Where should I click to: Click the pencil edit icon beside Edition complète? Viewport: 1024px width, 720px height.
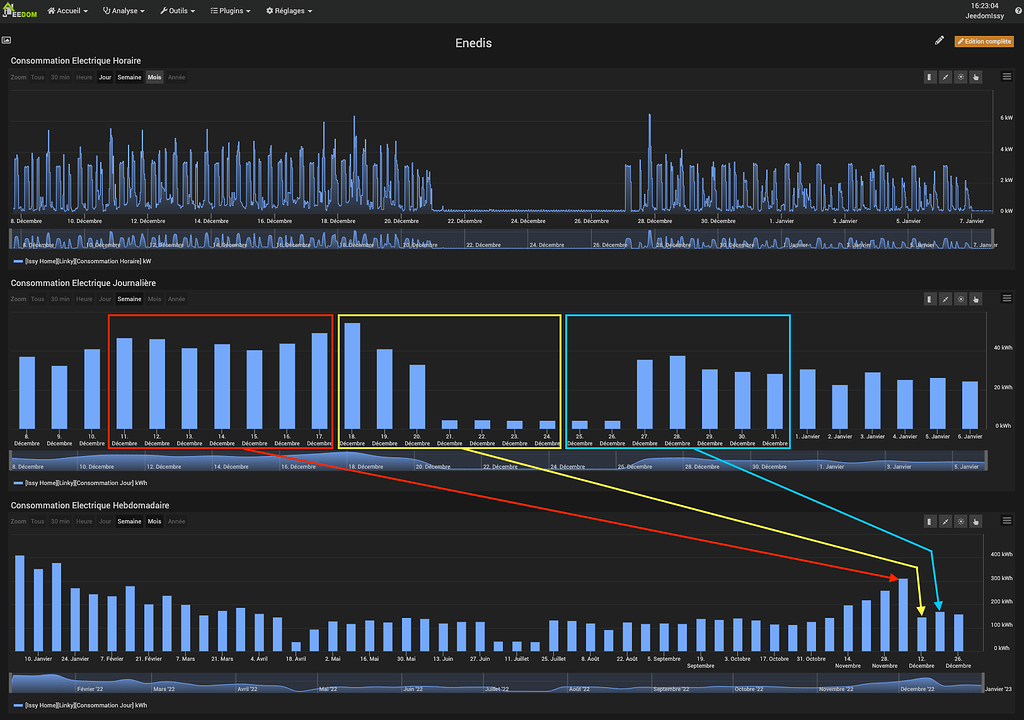coord(939,41)
